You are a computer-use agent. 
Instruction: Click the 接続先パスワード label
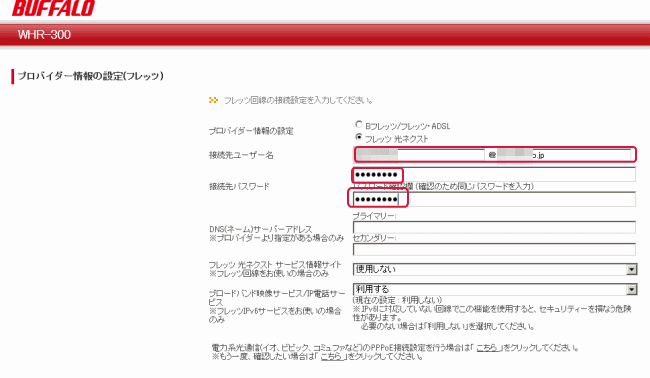click(239, 187)
